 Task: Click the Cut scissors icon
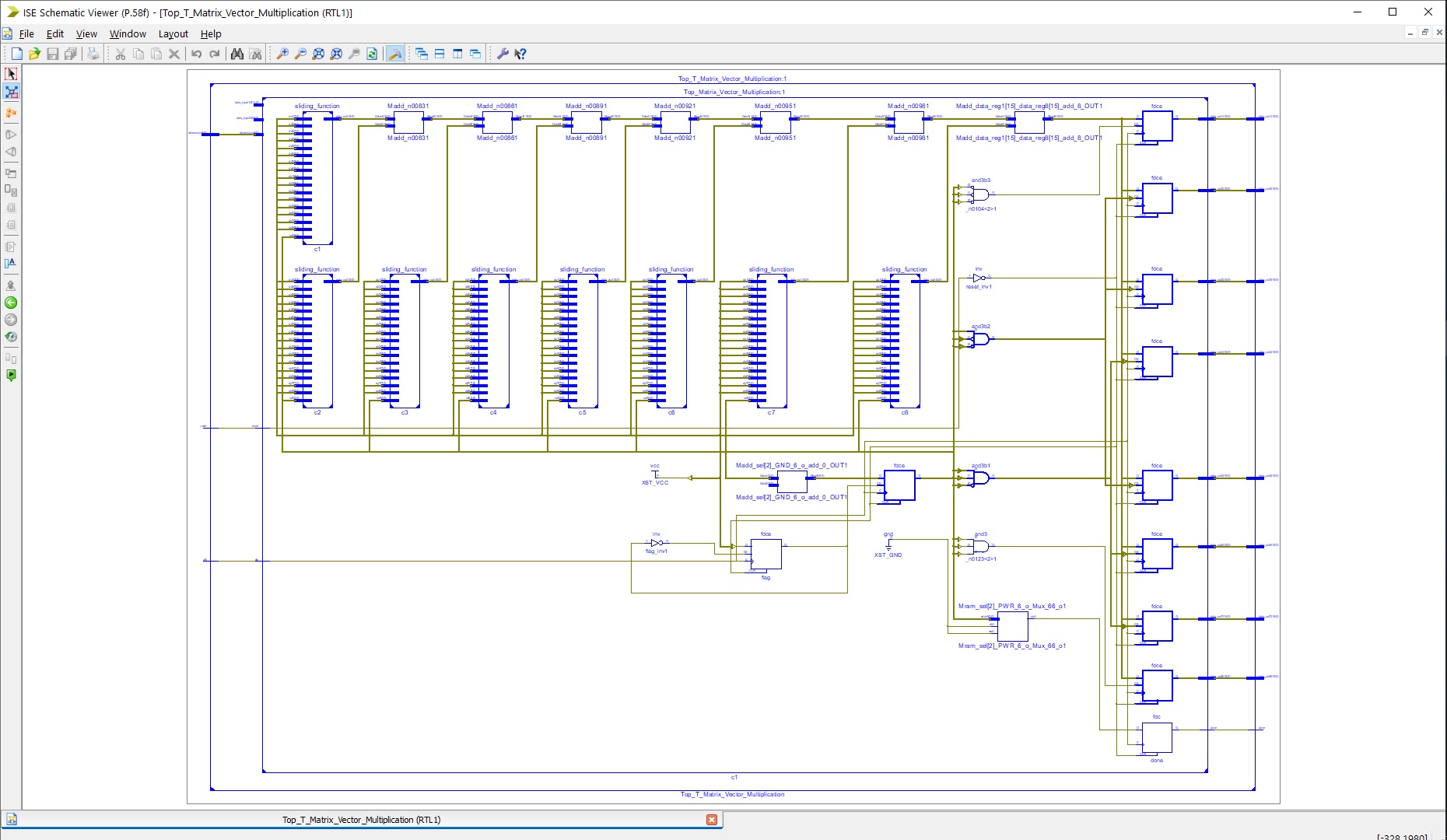click(120, 54)
